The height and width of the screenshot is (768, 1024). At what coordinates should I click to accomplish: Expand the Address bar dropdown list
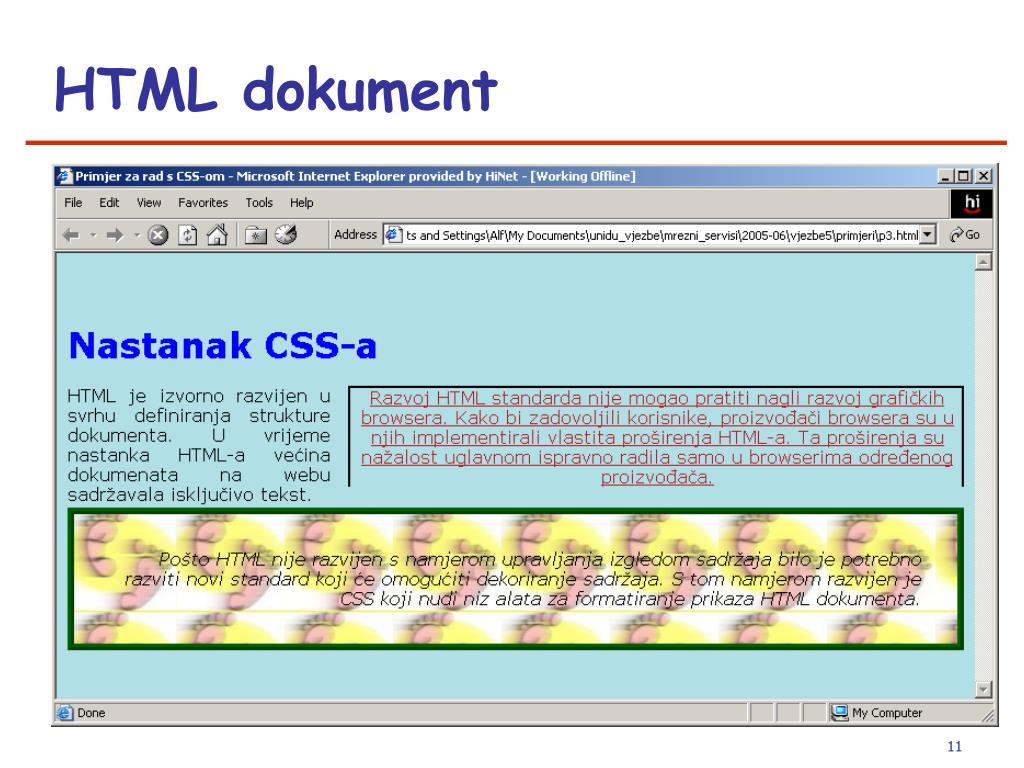[x=927, y=234]
